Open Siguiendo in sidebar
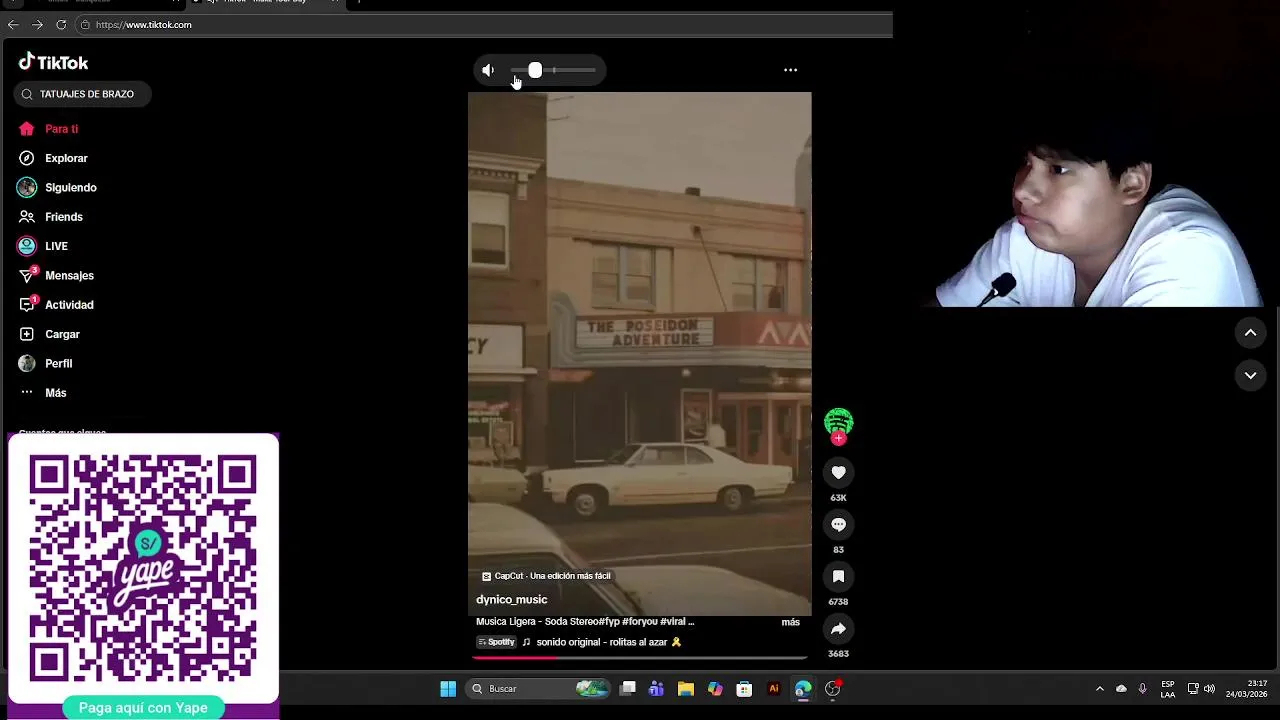 pos(70,187)
